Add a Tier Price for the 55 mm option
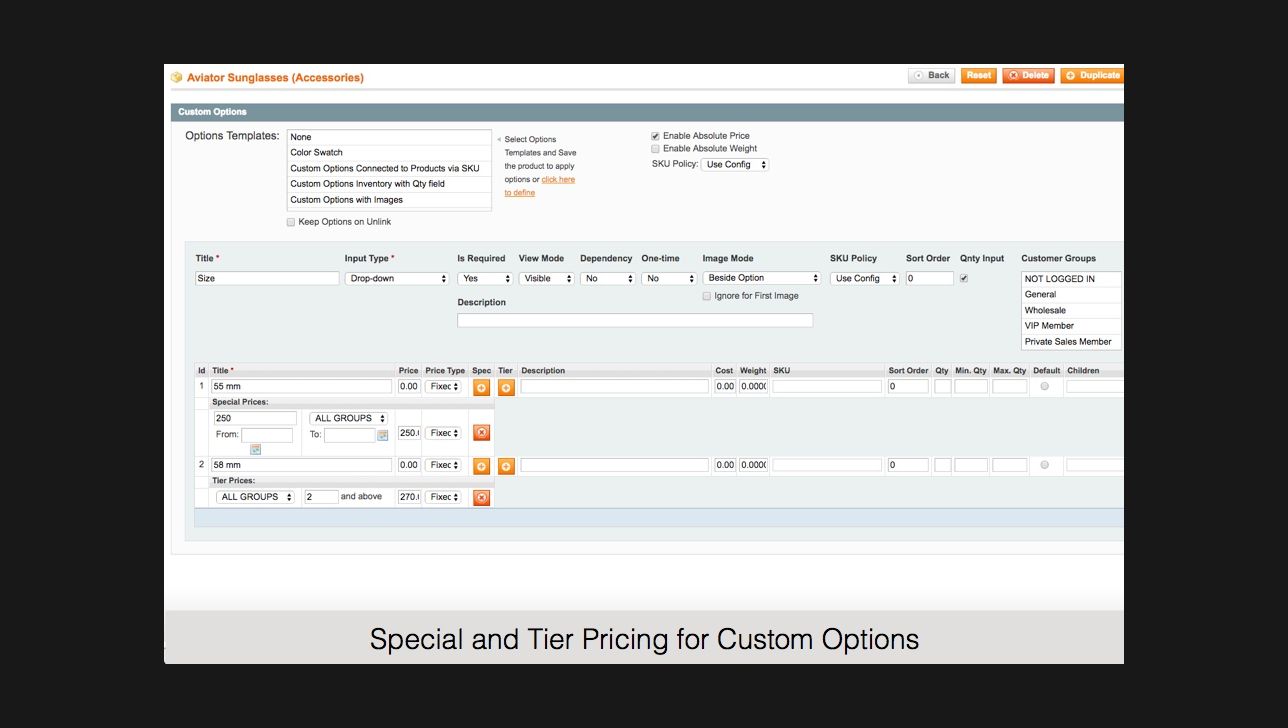This screenshot has width=1288, height=728. coord(505,386)
